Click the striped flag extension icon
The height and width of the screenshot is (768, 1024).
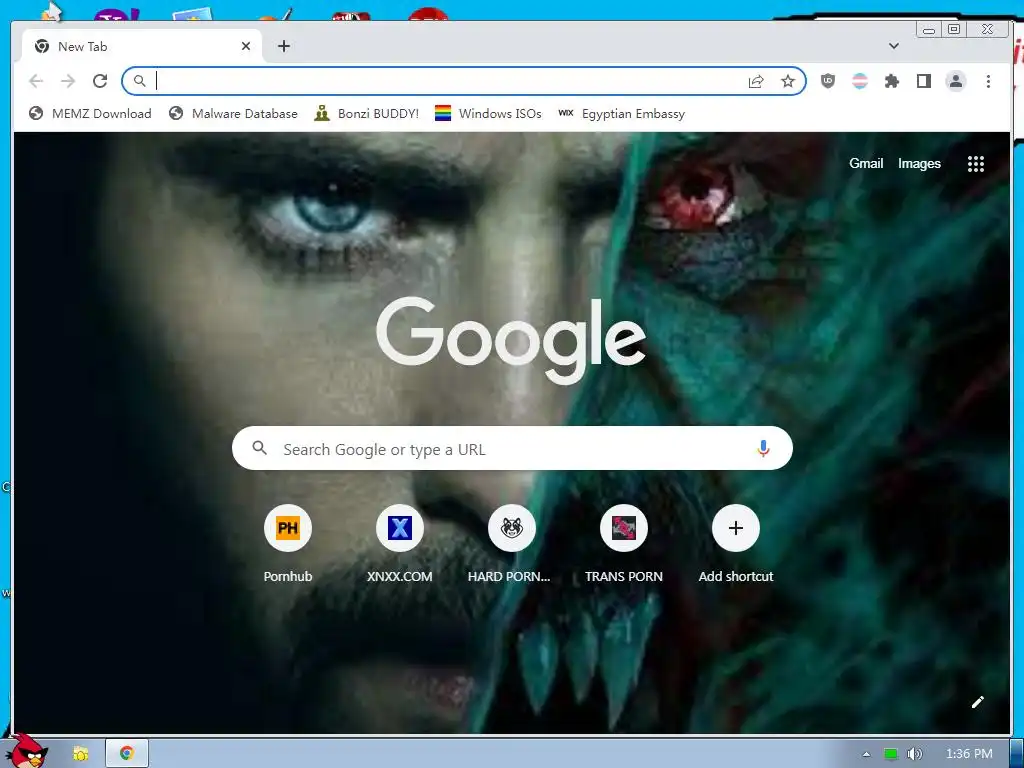(860, 81)
